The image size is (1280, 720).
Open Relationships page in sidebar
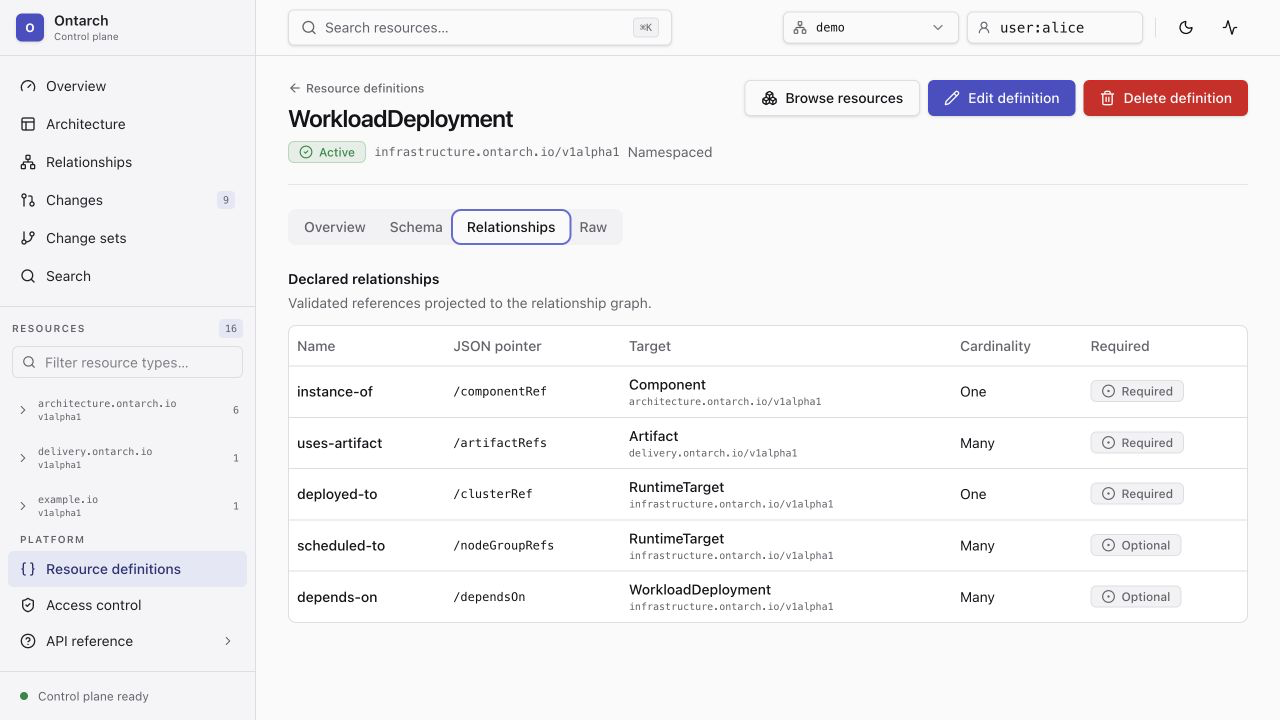click(x=128, y=162)
